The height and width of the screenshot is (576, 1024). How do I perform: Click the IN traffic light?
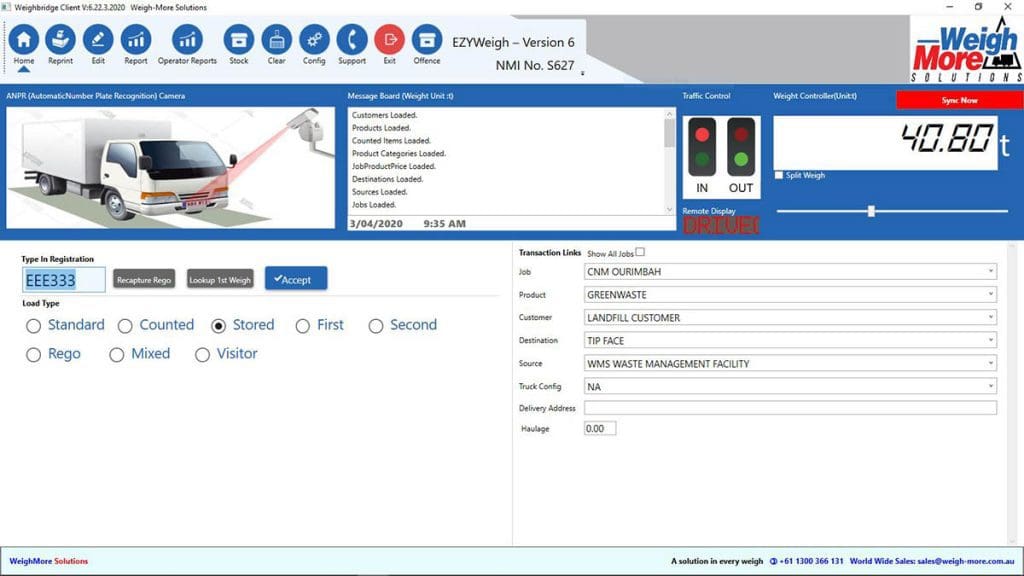pos(702,147)
